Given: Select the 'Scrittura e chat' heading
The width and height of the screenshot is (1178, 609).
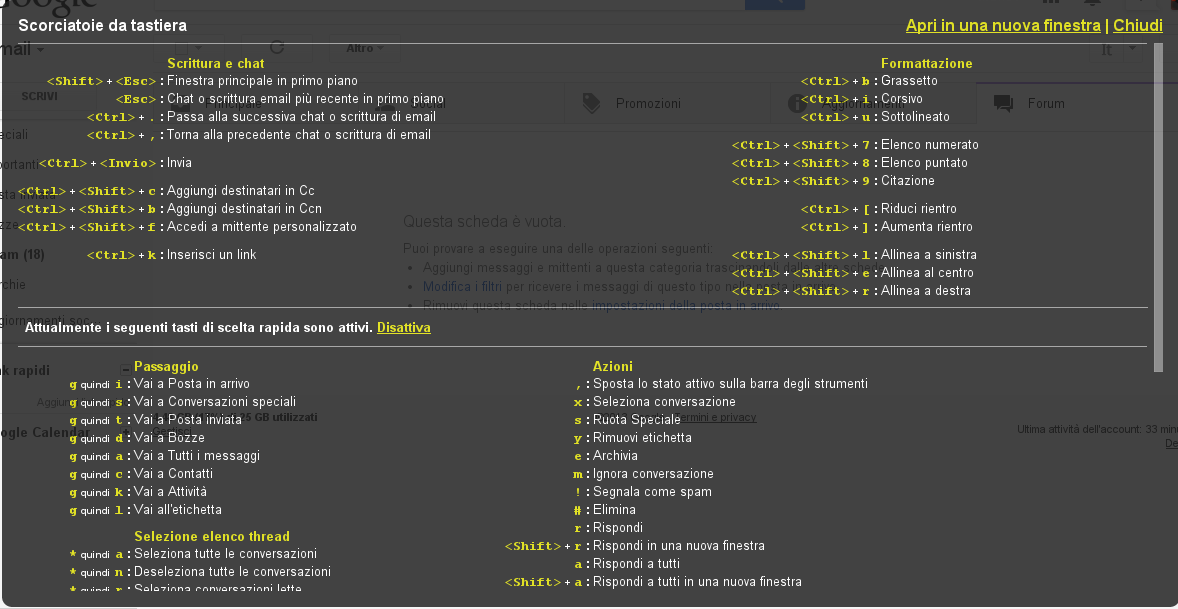Looking at the screenshot, I should click(x=216, y=64).
